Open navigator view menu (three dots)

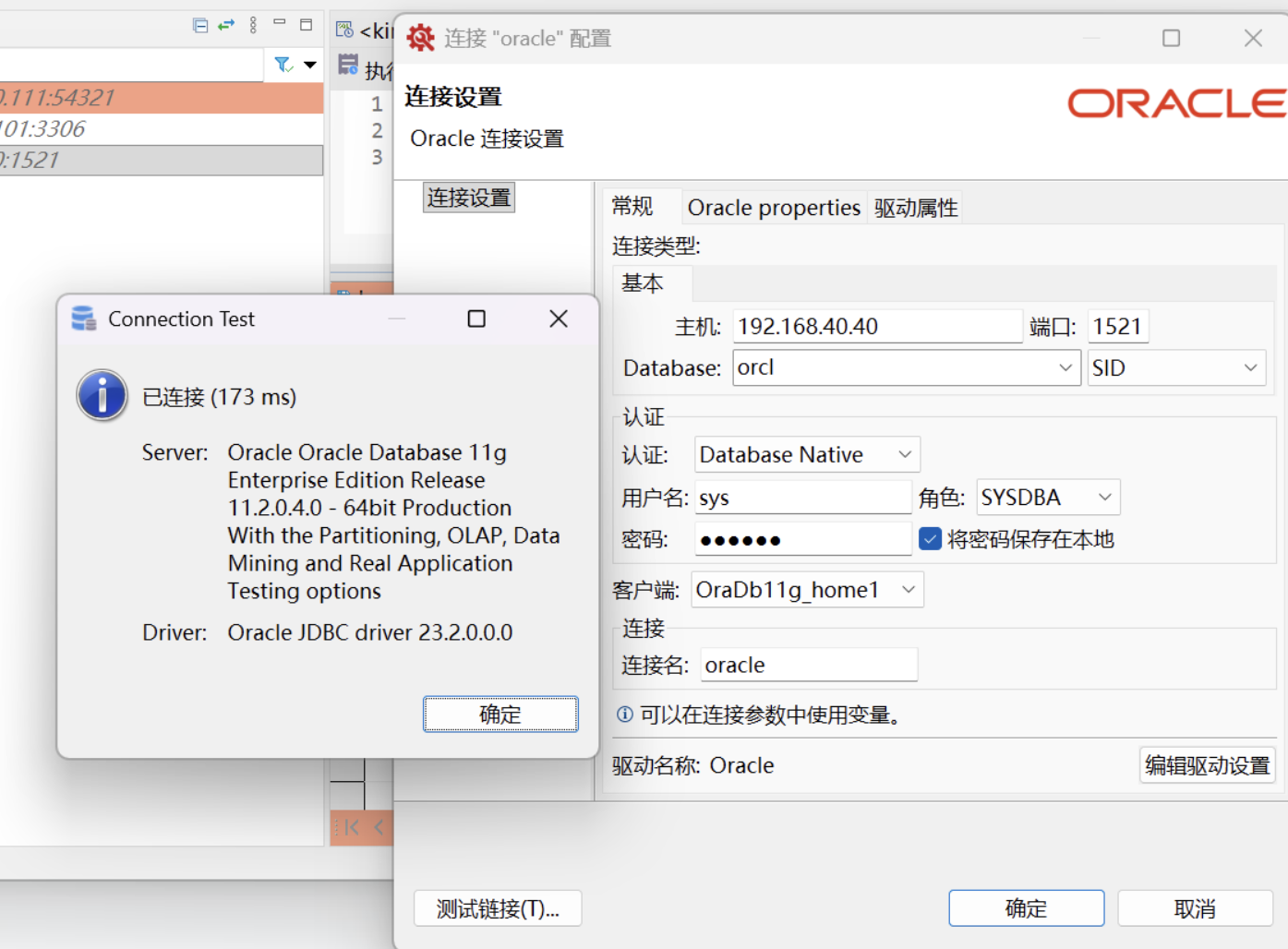click(253, 25)
